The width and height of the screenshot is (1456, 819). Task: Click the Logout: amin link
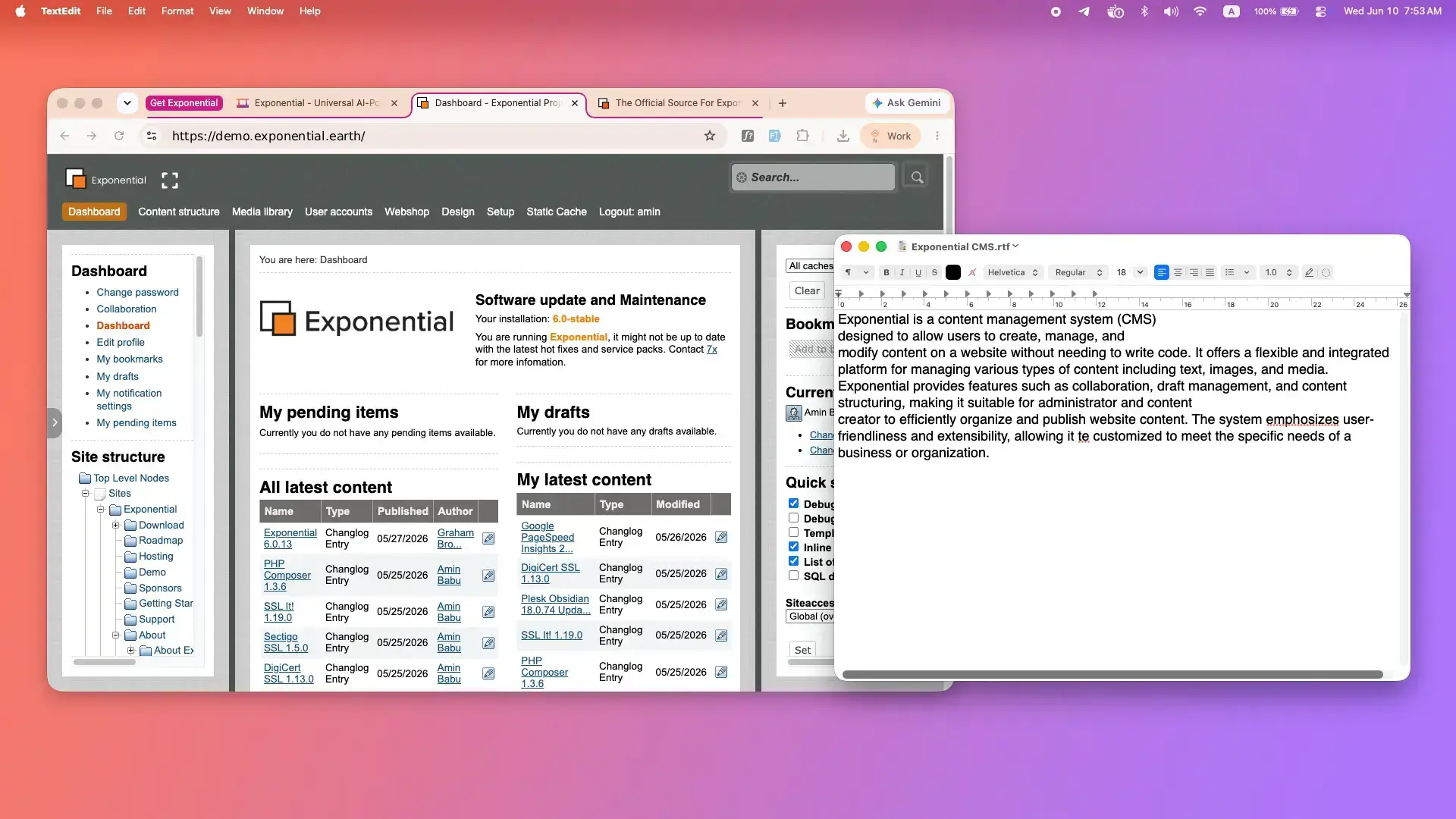pyautogui.click(x=629, y=212)
